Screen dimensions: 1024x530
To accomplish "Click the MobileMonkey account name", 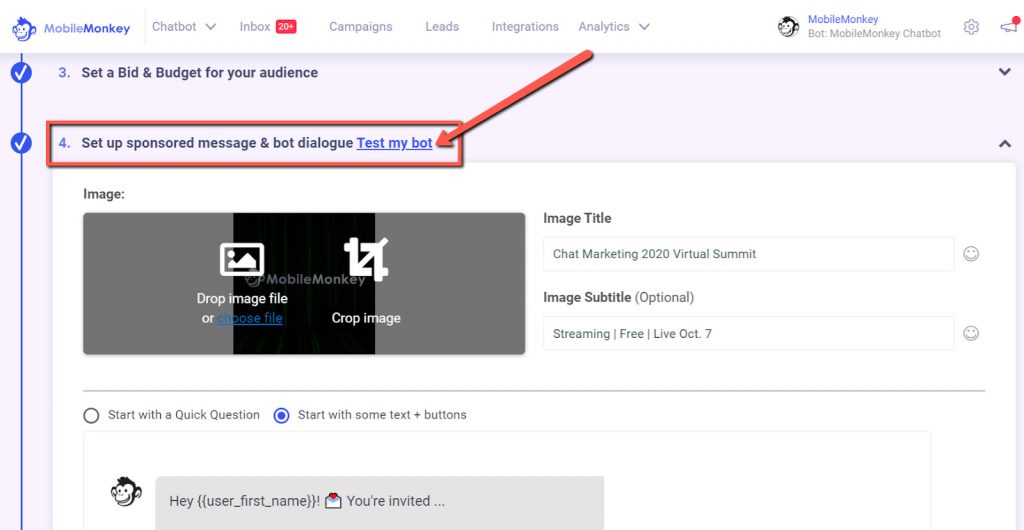I will [843, 20].
